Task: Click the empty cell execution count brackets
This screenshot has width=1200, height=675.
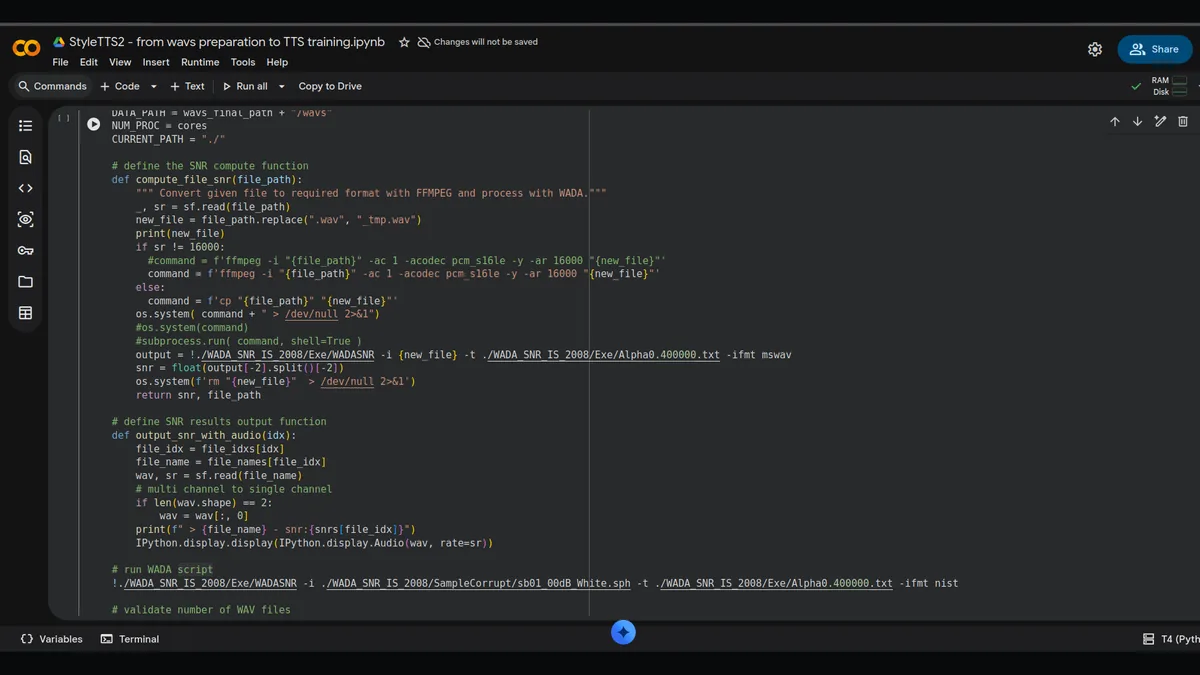Action: (63, 118)
